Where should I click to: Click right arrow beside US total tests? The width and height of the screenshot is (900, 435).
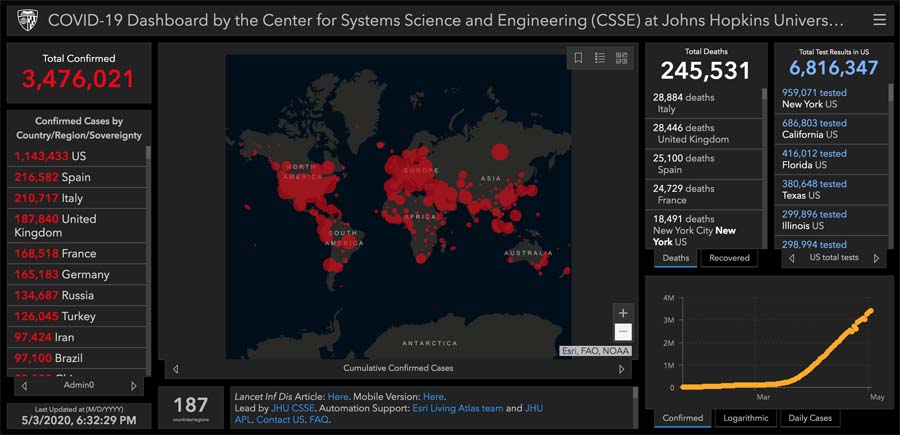[x=876, y=258]
